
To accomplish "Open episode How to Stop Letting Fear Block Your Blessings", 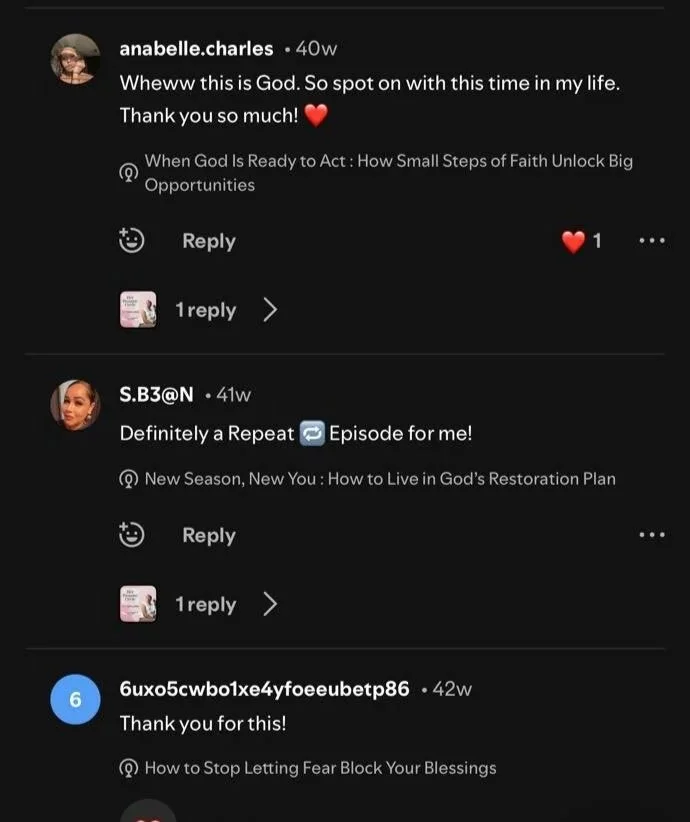I will (x=320, y=768).
